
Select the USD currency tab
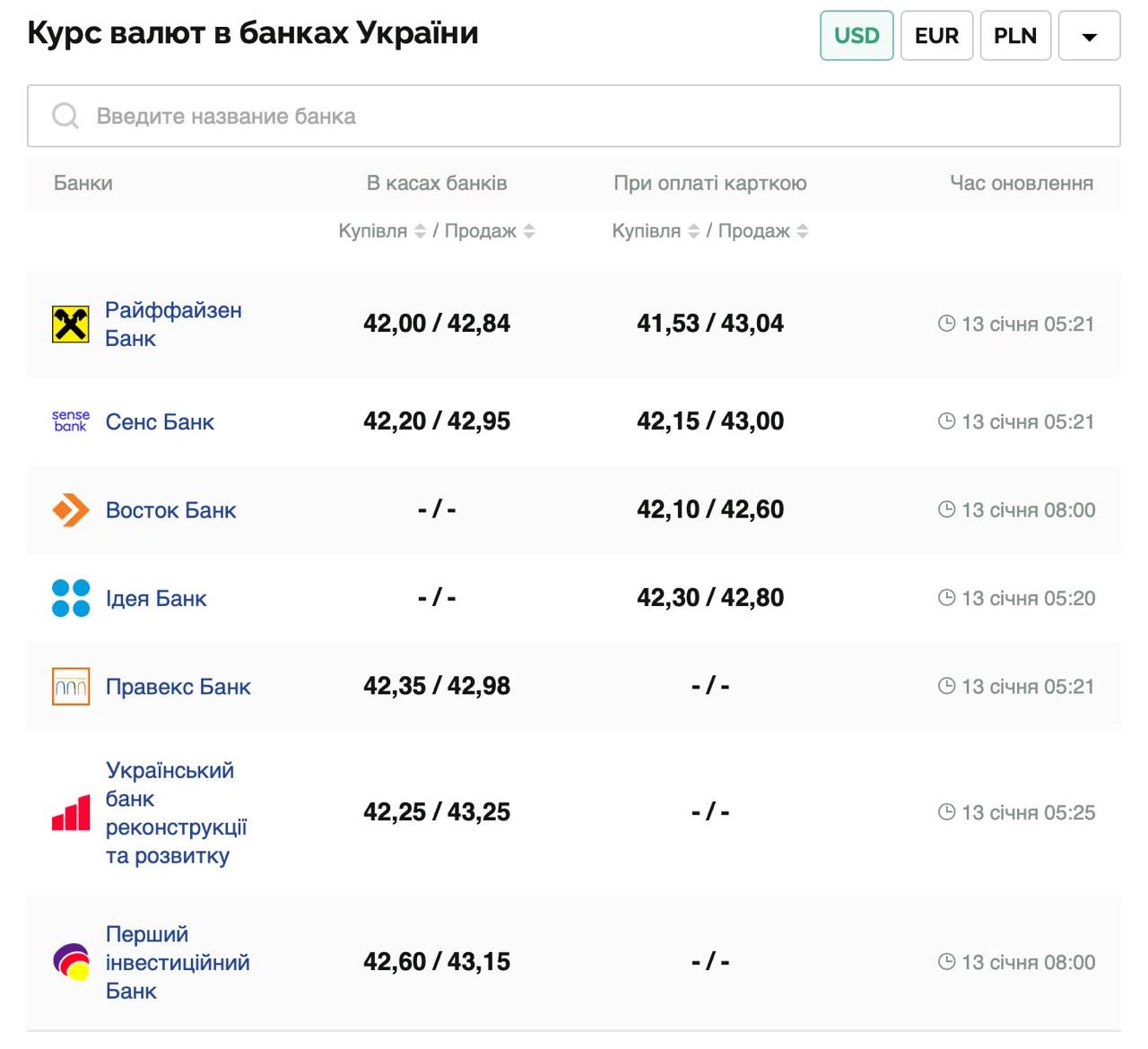(857, 36)
